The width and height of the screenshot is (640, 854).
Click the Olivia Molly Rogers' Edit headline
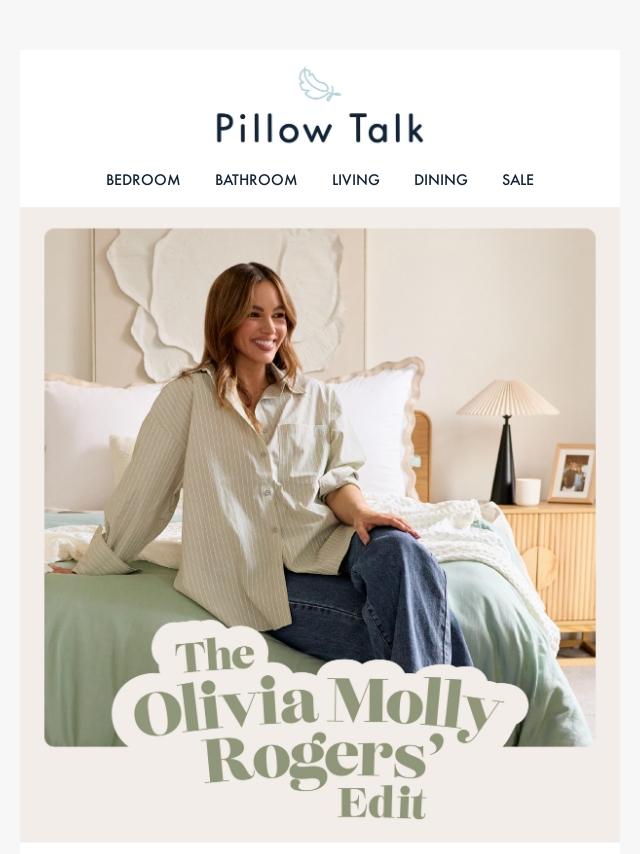tap(320, 730)
